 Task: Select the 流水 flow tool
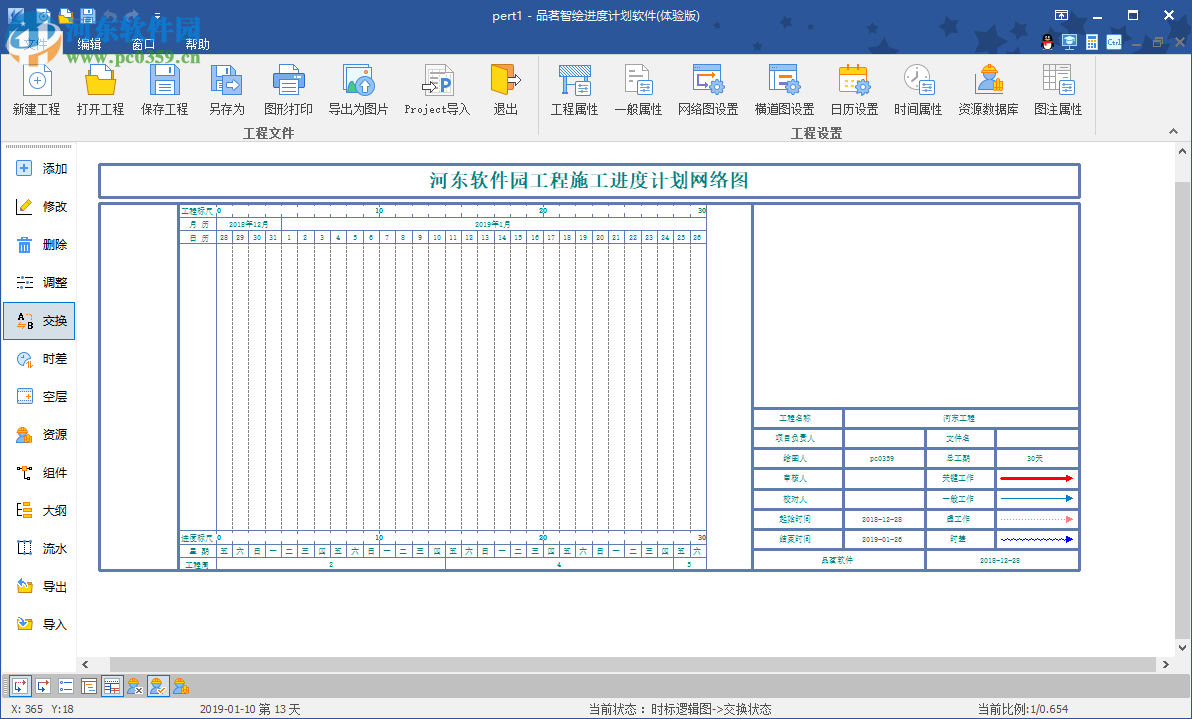(40, 549)
